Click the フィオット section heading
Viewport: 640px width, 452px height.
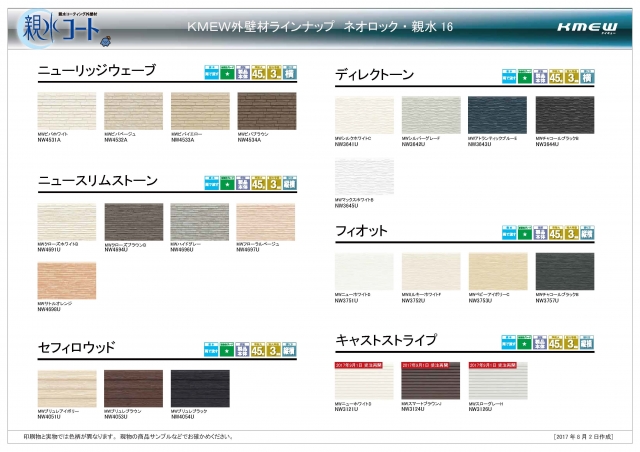pyautogui.click(x=361, y=231)
